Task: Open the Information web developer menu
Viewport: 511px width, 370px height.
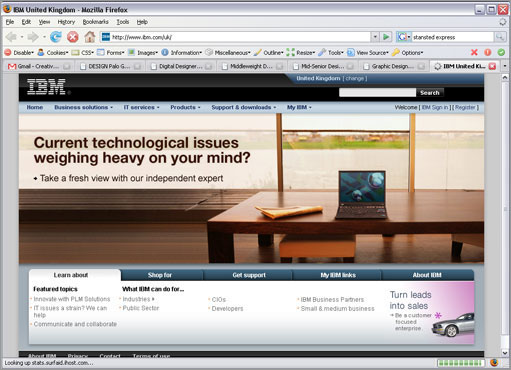Action: tap(182, 53)
